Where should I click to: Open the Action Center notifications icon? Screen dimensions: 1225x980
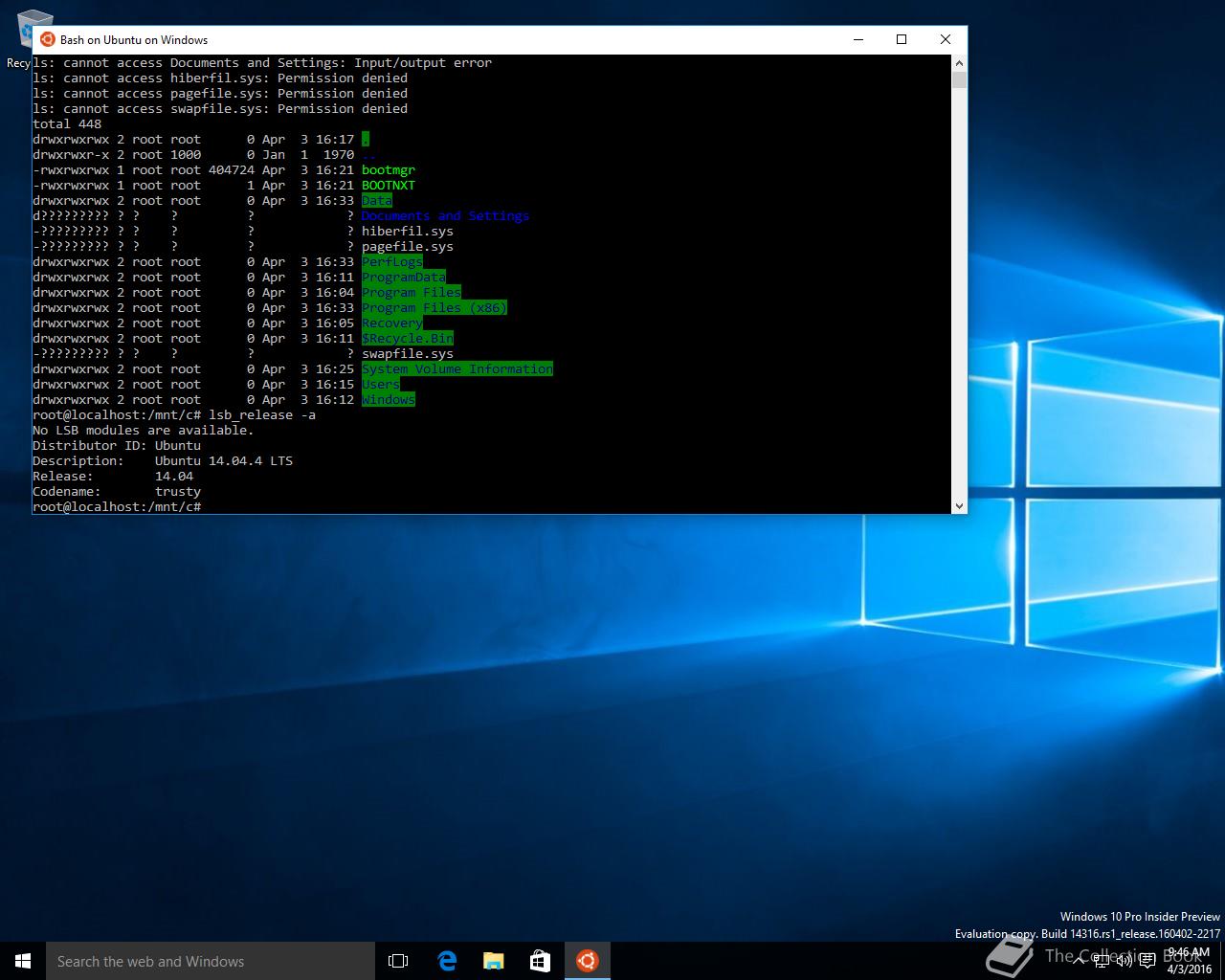[x=1148, y=961]
